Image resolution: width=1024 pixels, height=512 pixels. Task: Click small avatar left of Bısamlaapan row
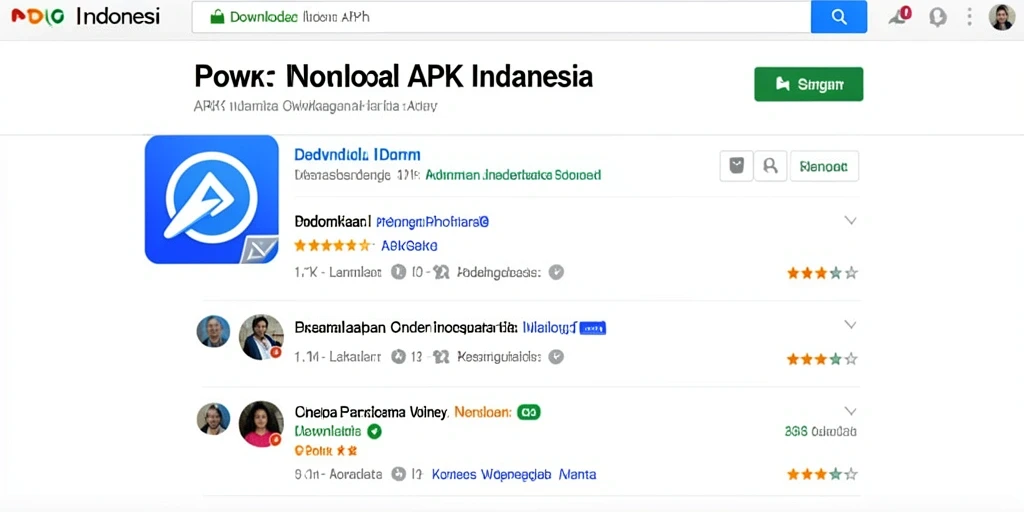pos(213,331)
